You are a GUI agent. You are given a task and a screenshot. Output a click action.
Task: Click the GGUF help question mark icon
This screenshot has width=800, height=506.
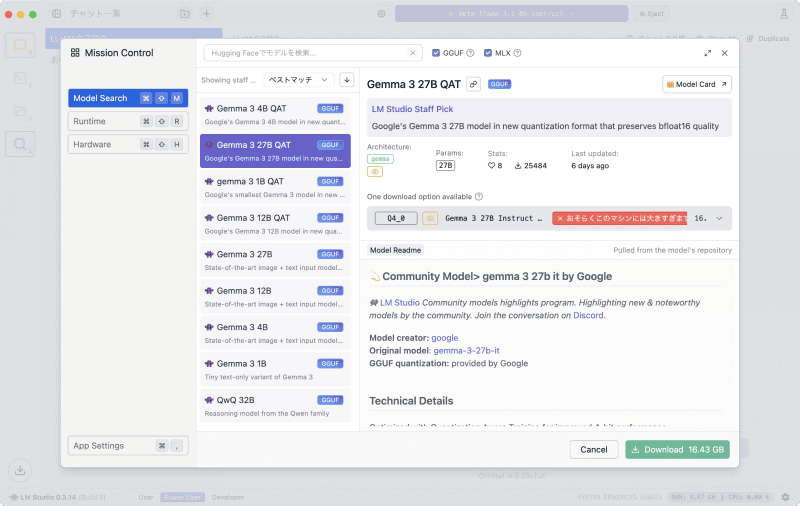[x=470, y=53]
